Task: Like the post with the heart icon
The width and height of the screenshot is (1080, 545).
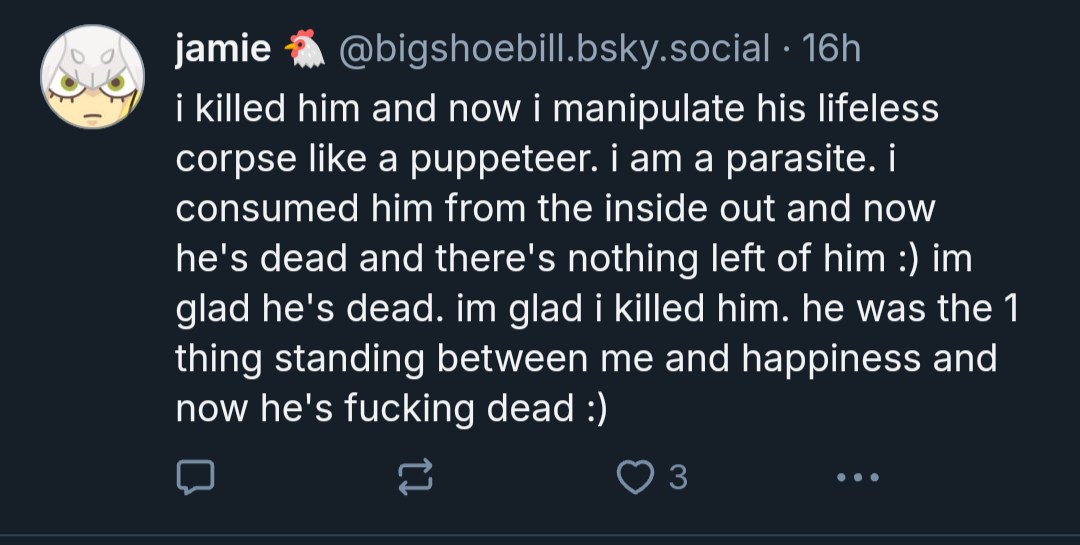Action: tap(635, 477)
